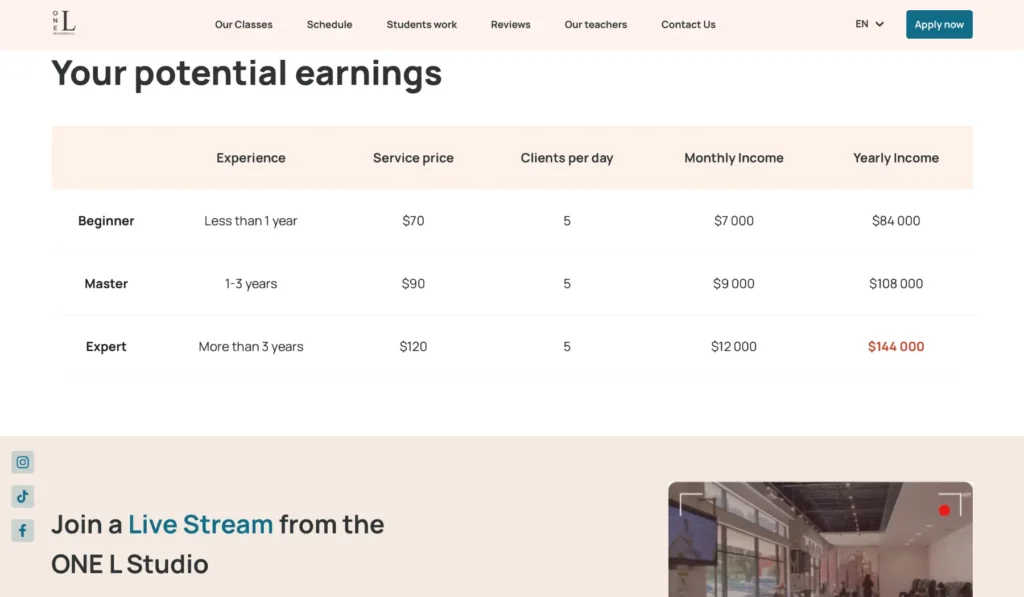Expand the EN language dropdown

point(869,24)
